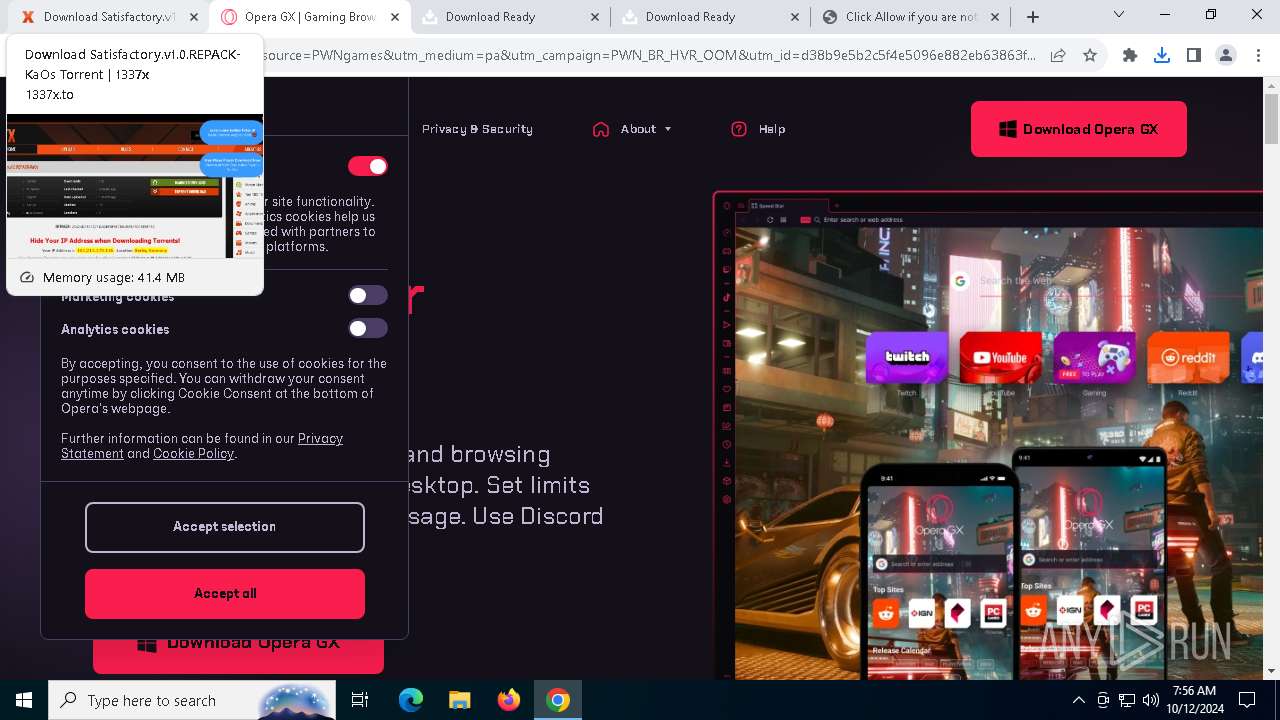Click the Gaming free-to-play speed dial tile
Viewport: 1280px width, 720px height.
(x=1095, y=357)
